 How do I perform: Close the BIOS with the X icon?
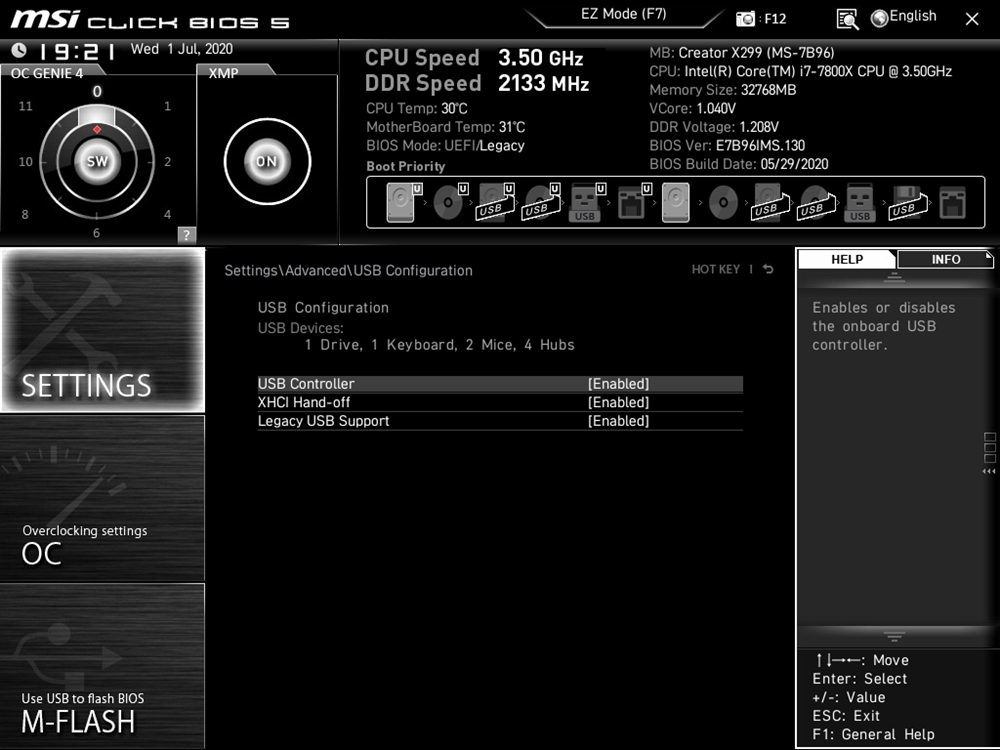point(972,19)
